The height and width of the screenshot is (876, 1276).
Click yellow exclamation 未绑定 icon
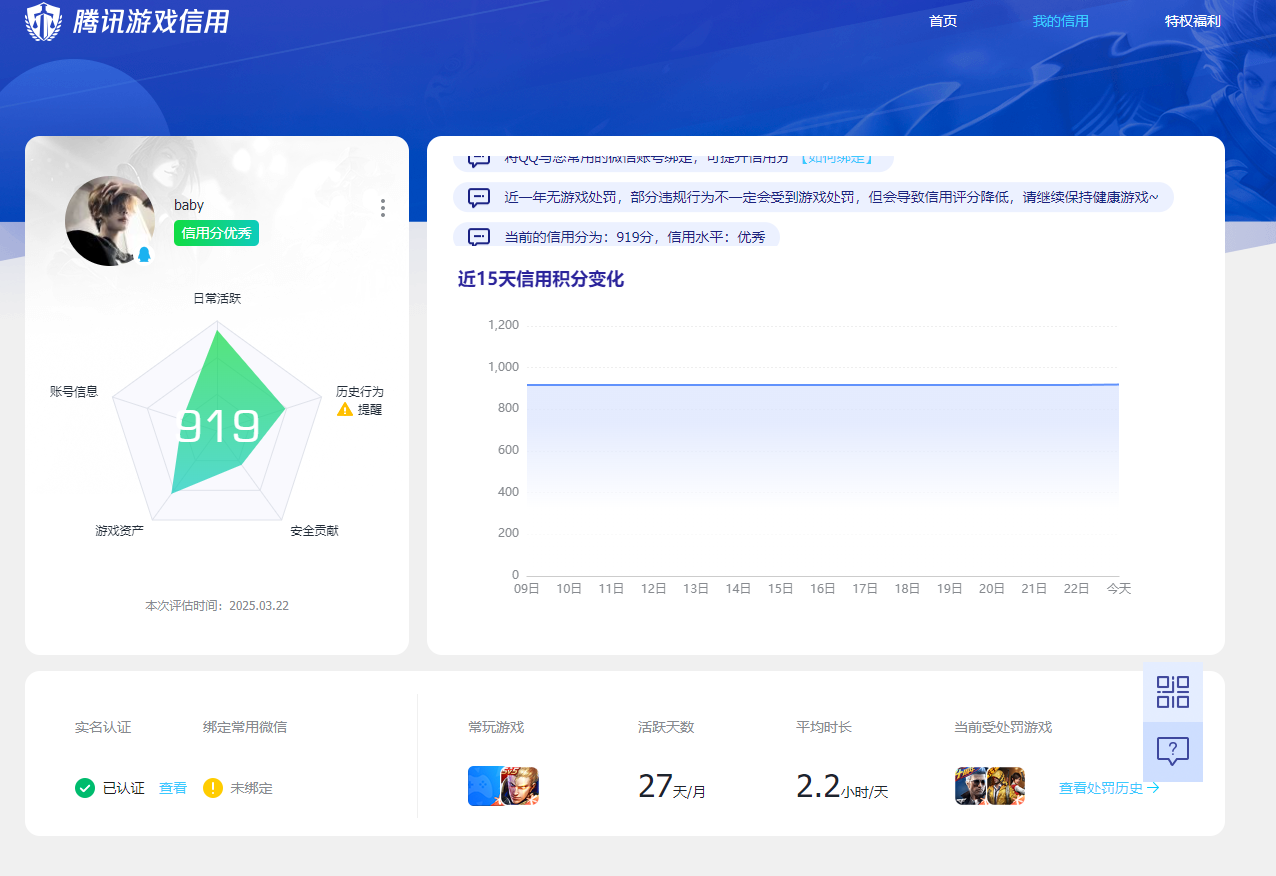click(x=213, y=788)
